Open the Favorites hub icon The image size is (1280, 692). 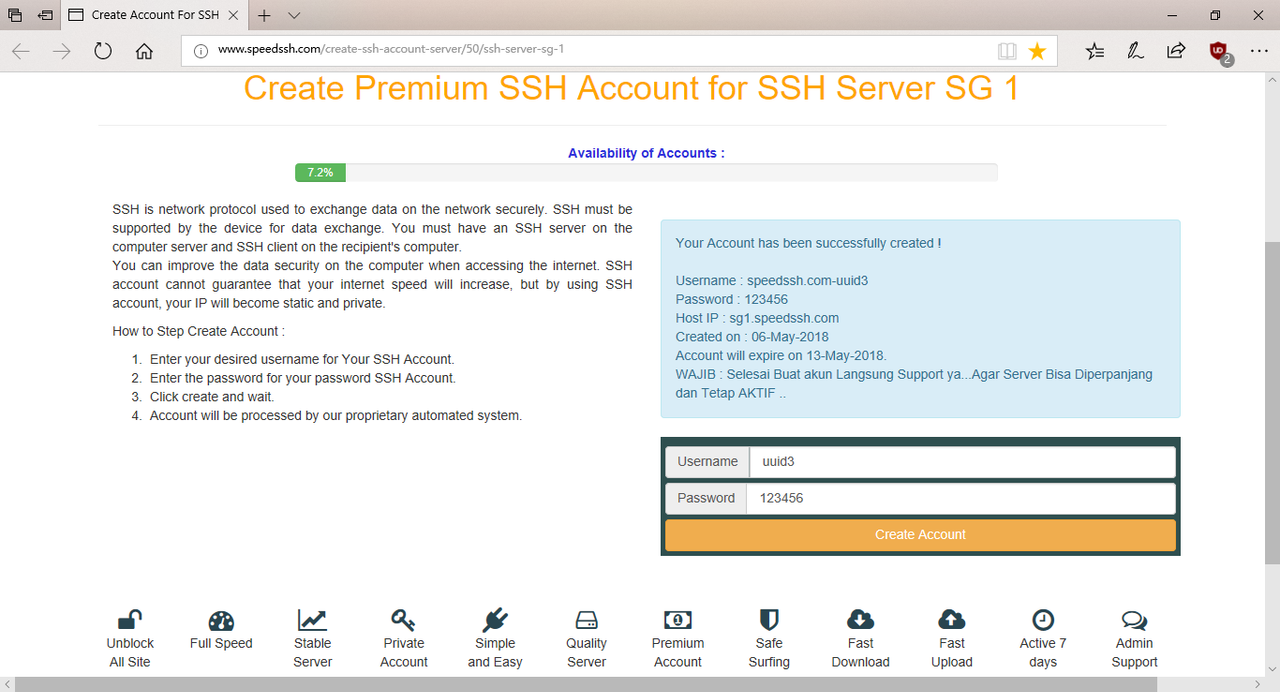1095,51
